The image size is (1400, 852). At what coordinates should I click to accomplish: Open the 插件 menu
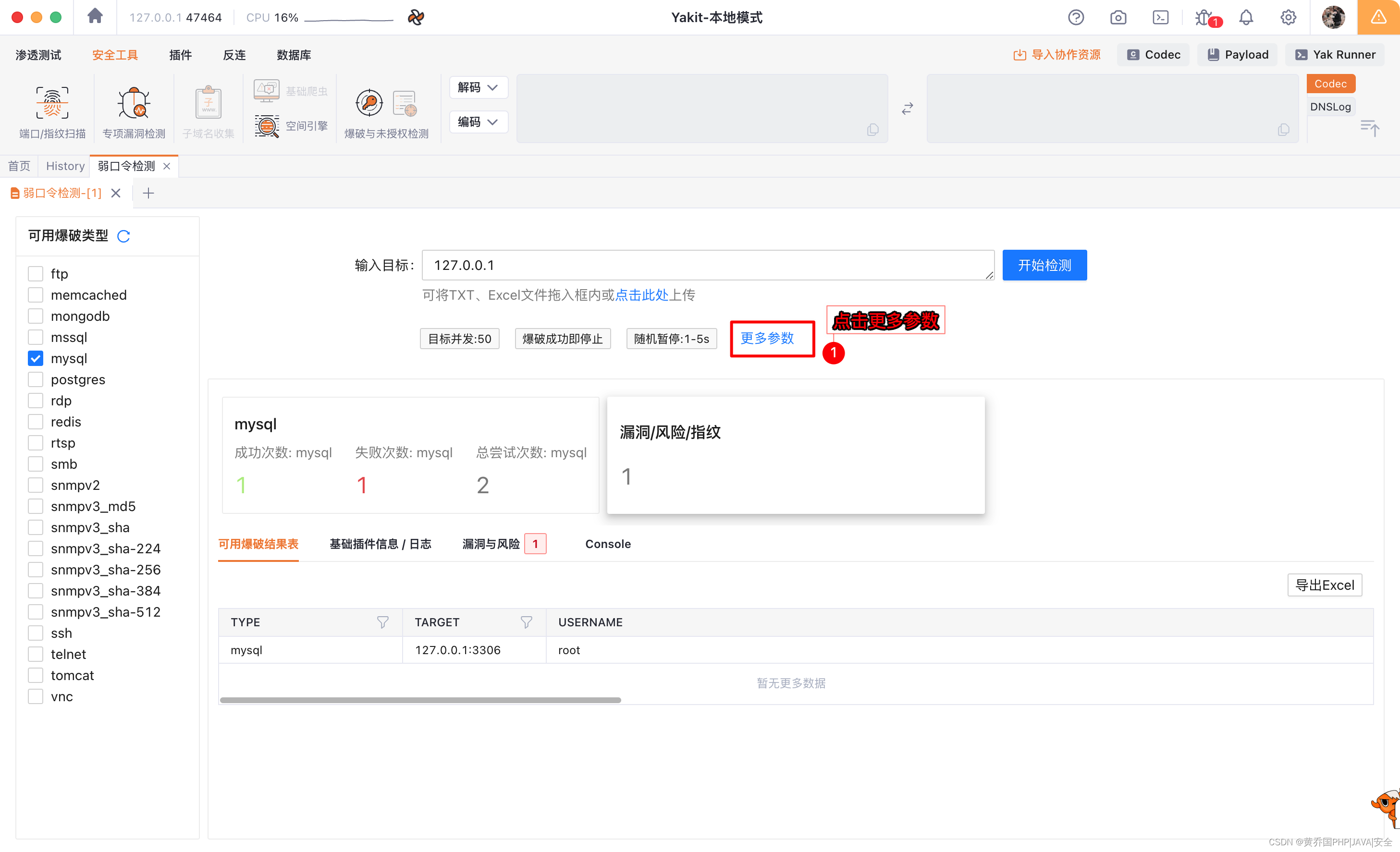pyautogui.click(x=180, y=55)
